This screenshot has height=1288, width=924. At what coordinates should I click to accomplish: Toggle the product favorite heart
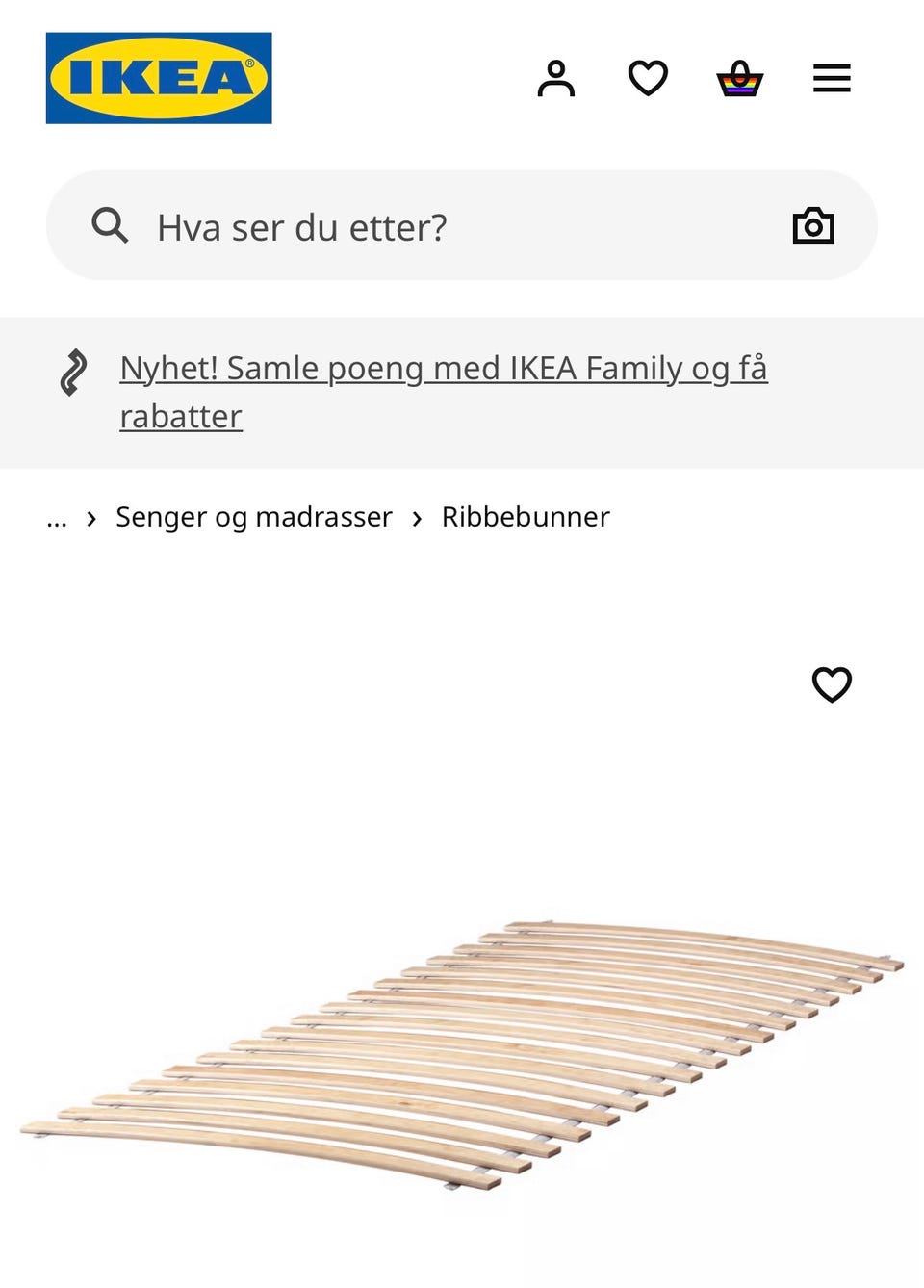point(832,685)
